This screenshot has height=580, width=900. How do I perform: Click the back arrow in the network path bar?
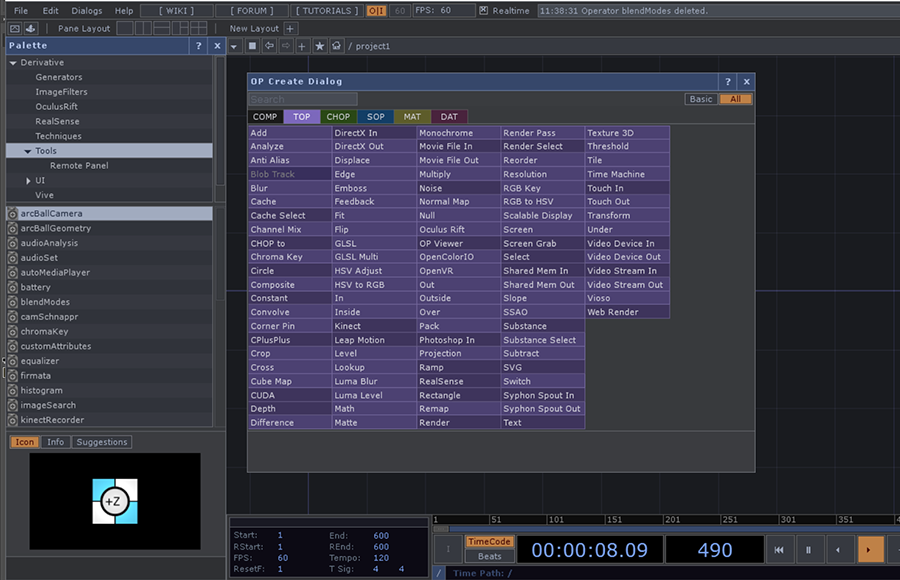(x=270, y=45)
